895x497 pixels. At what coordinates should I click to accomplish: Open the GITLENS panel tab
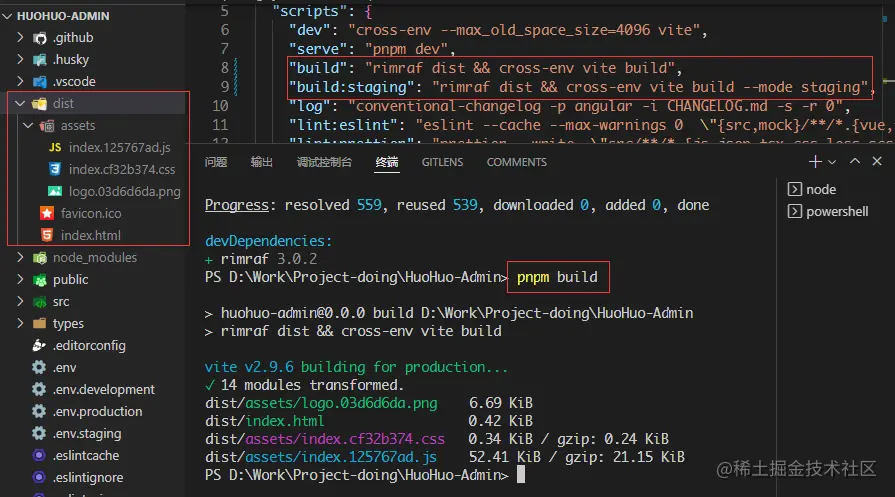pyautogui.click(x=442, y=163)
